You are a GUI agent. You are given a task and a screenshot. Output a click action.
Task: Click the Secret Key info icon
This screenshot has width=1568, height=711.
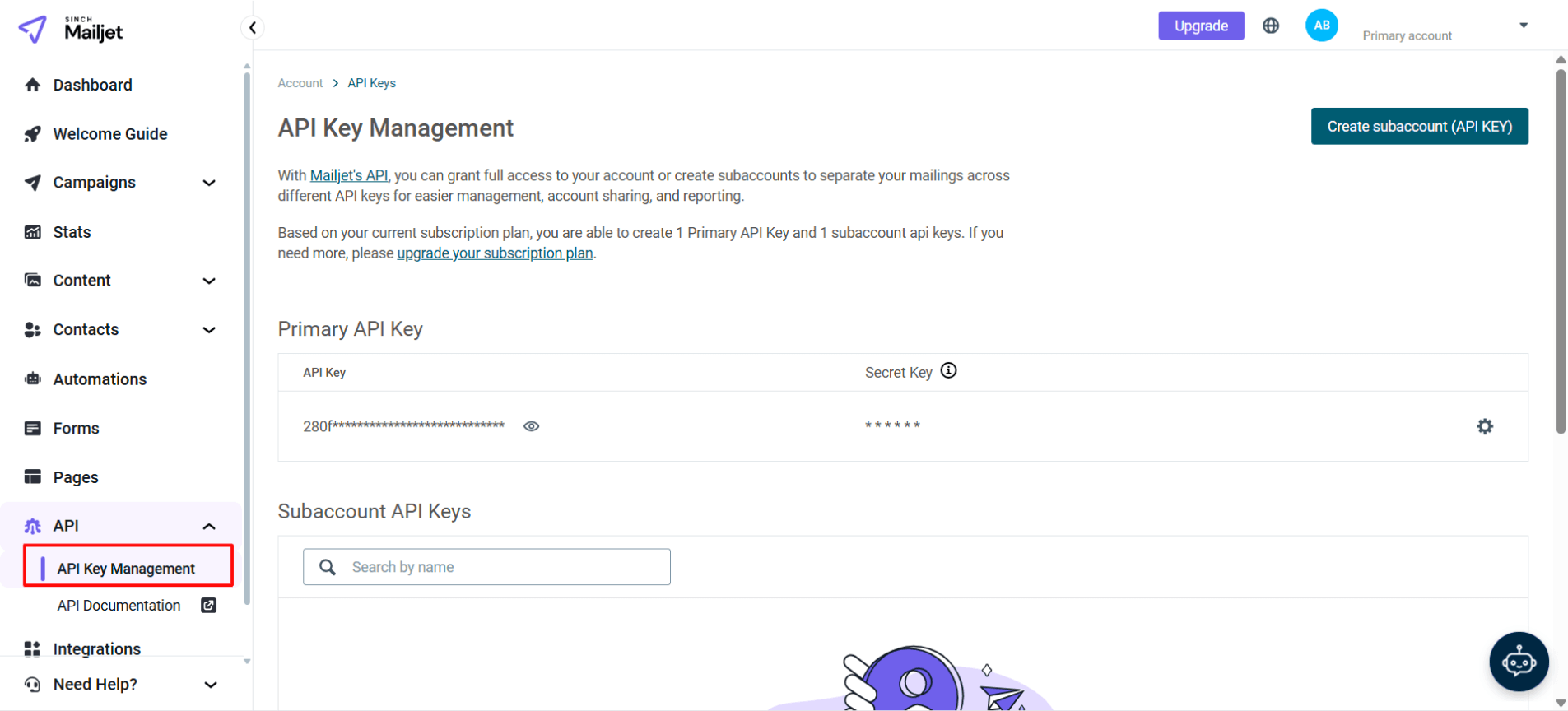[x=948, y=370]
